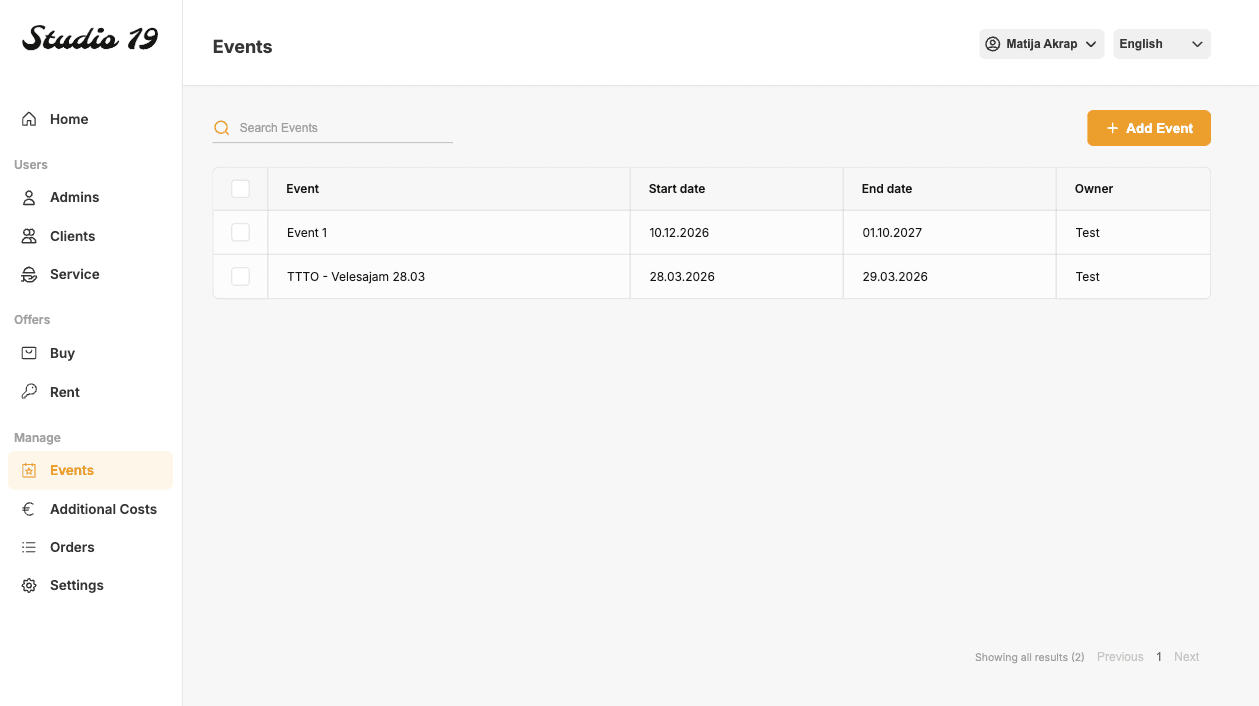Click the search magnifier icon
This screenshot has width=1259, height=706.
click(221, 128)
